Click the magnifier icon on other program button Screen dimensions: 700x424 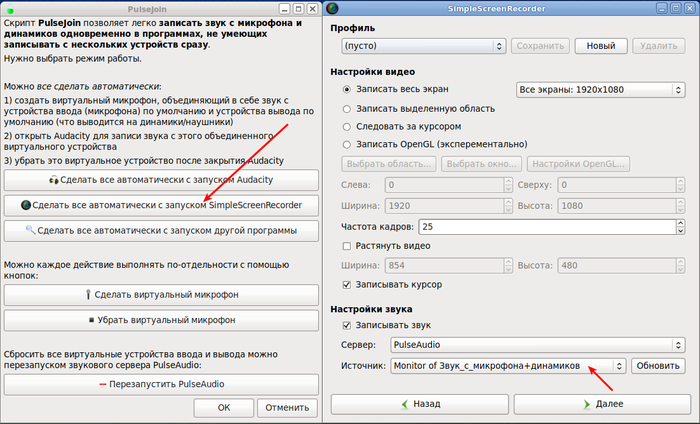(30, 230)
